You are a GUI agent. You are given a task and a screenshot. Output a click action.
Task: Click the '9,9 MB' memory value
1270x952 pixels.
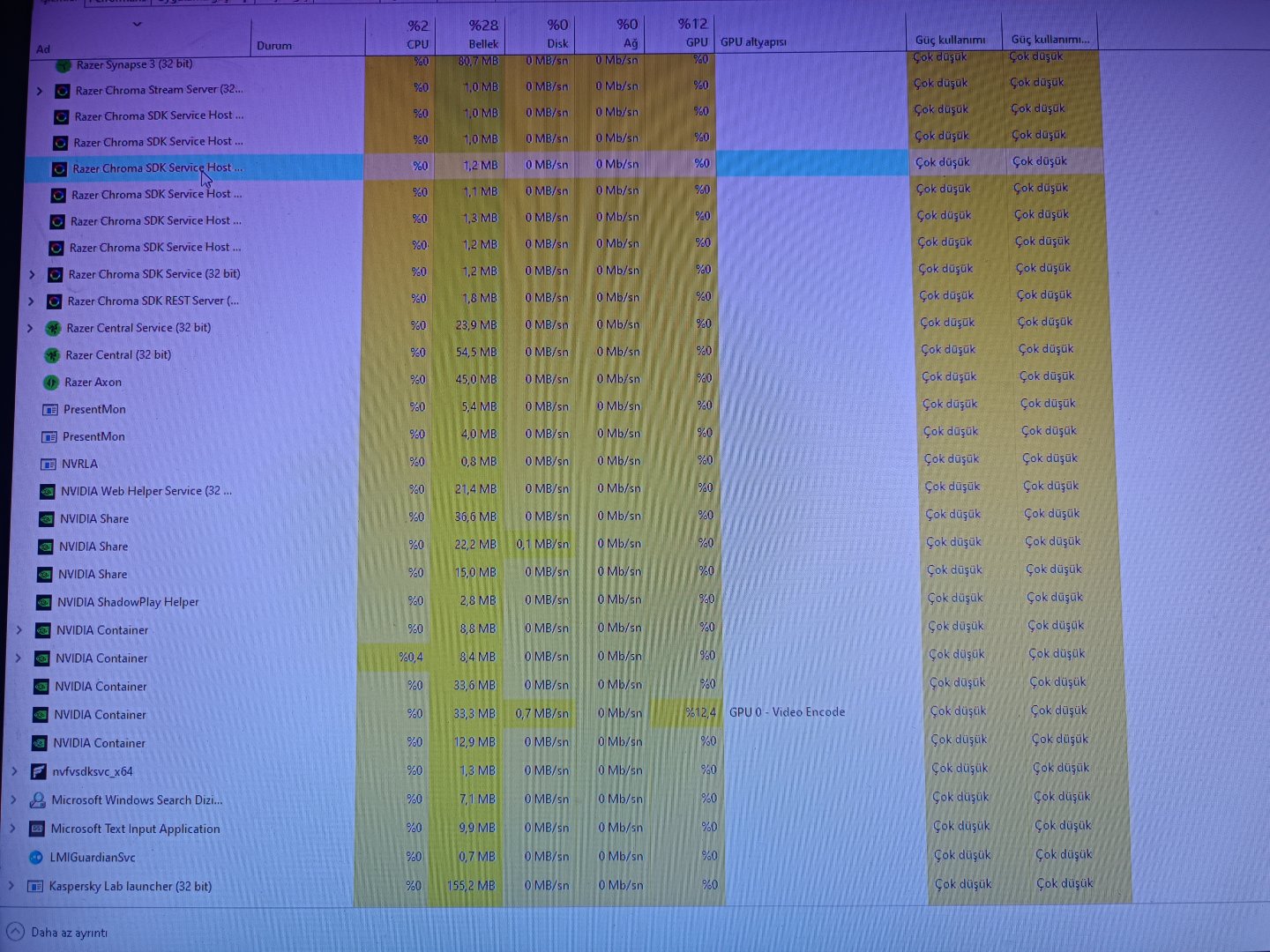478,828
